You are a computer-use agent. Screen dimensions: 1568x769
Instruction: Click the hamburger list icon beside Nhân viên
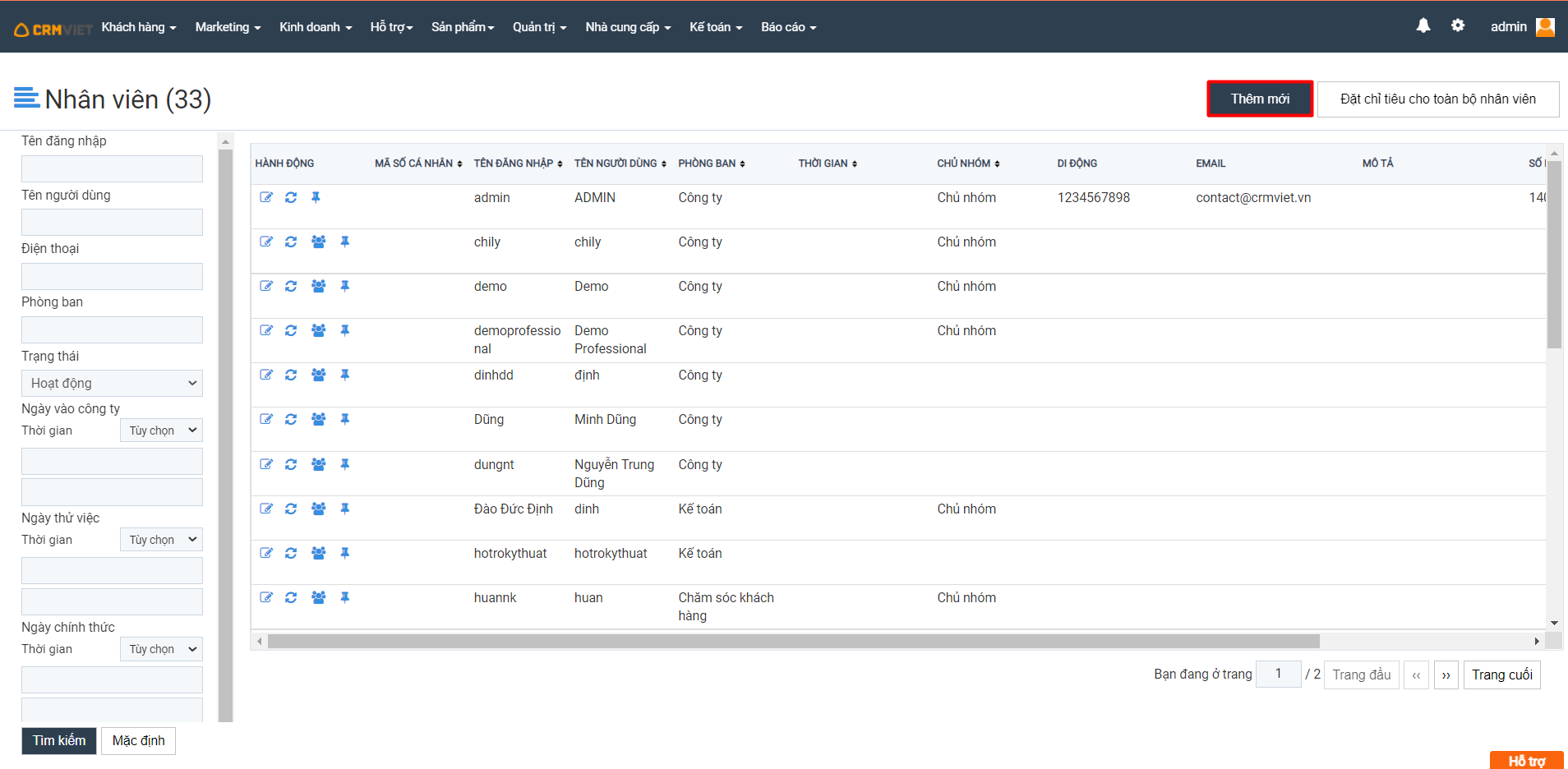click(x=26, y=98)
